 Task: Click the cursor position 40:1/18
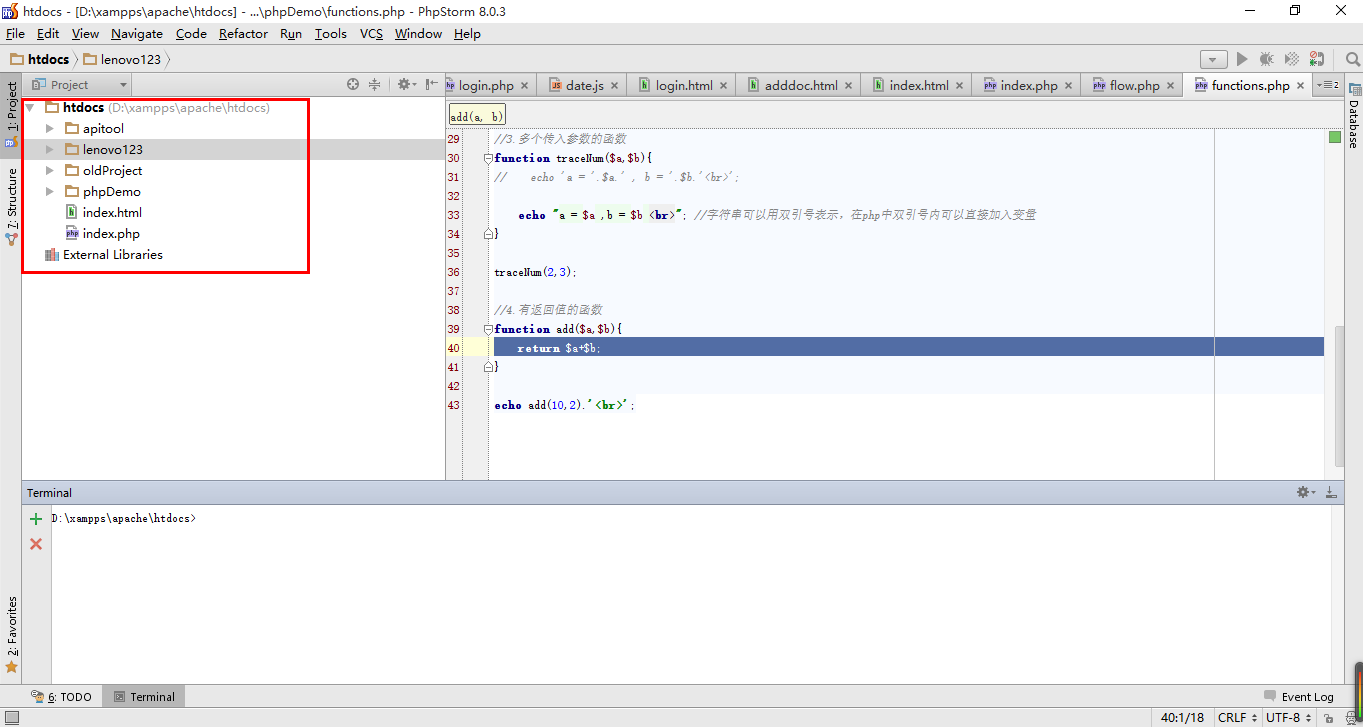pos(1182,718)
